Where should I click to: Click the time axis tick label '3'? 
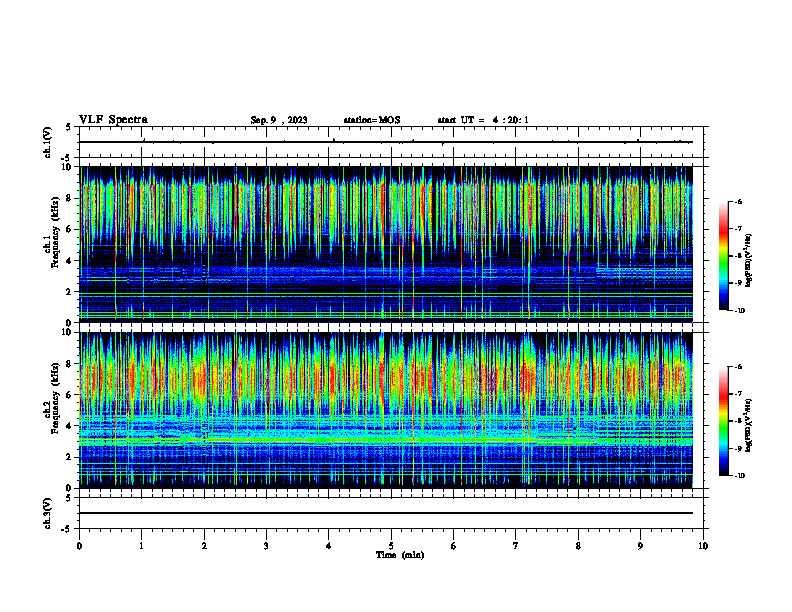[x=266, y=546]
